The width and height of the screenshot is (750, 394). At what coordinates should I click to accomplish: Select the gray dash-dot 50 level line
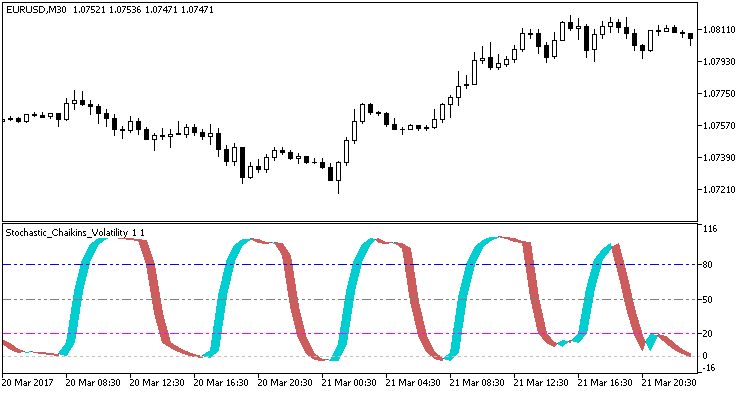[350, 299]
